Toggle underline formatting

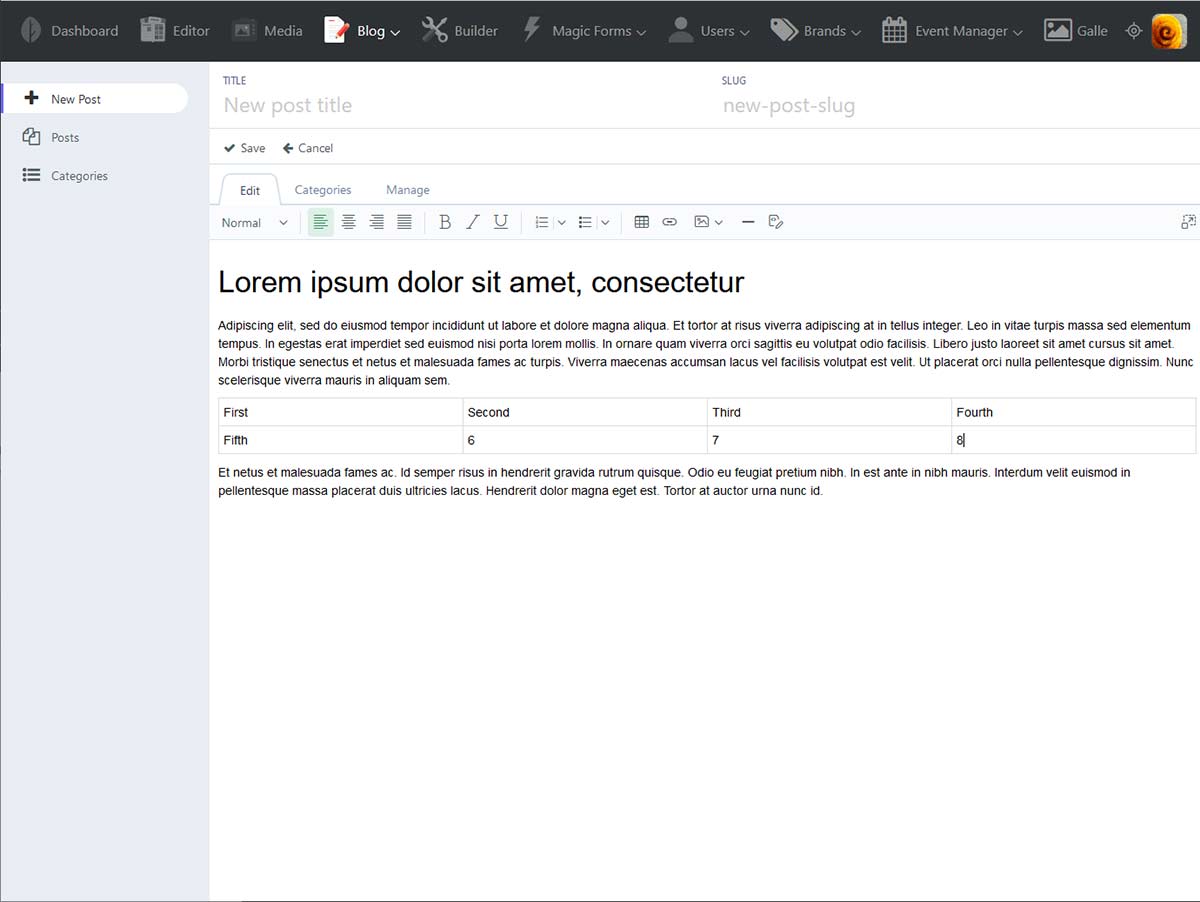click(501, 222)
